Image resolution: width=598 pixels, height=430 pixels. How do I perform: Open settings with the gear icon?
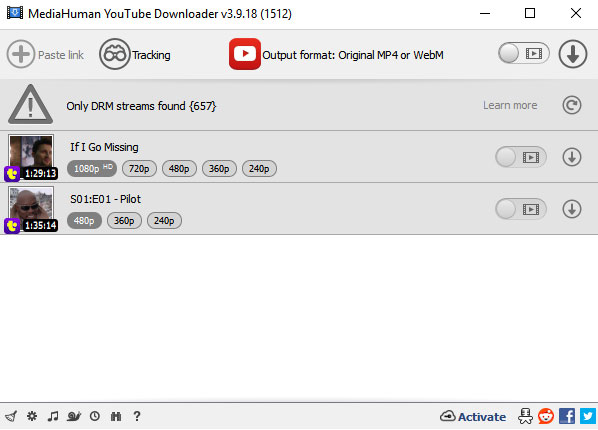coord(32,416)
